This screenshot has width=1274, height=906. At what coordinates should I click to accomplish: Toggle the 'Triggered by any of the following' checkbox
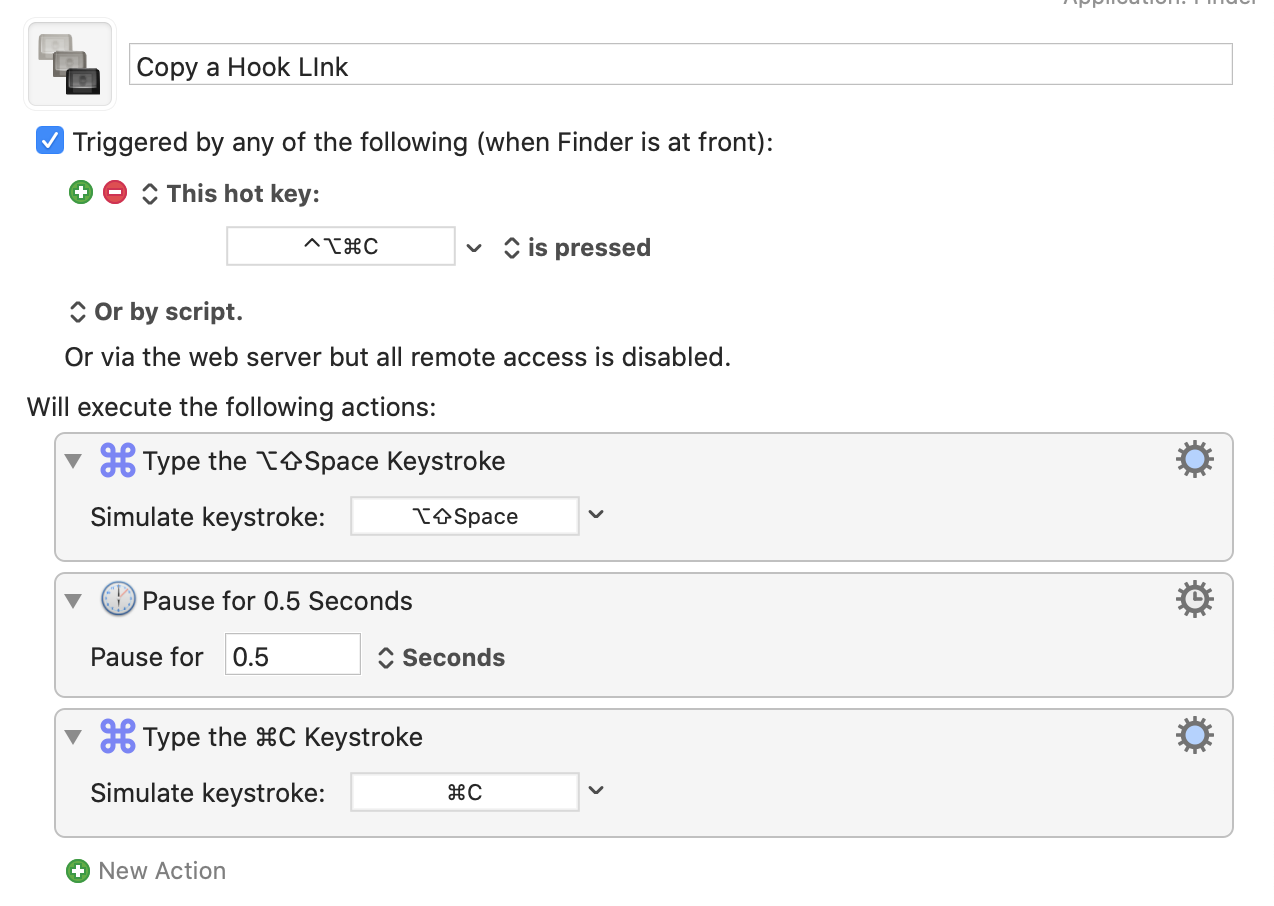(50, 141)
